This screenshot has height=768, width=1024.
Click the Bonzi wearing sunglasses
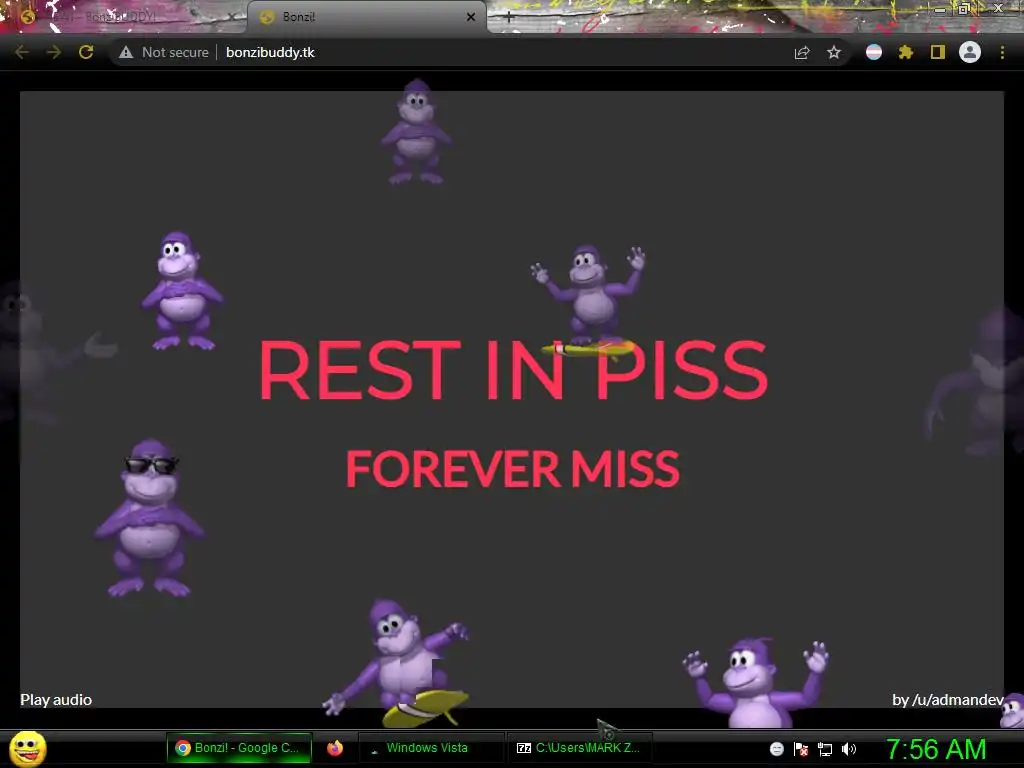[x=150, y=517]
